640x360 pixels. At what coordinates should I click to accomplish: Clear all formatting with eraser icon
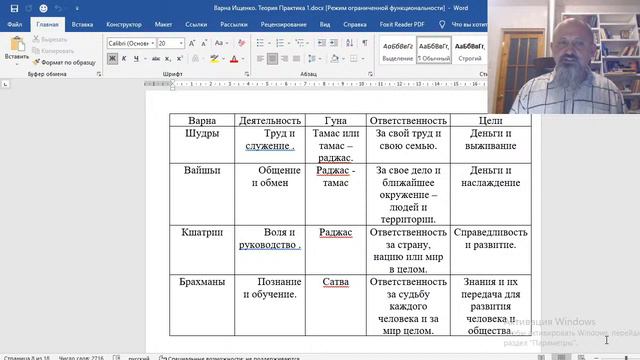(x=241, y=43)
